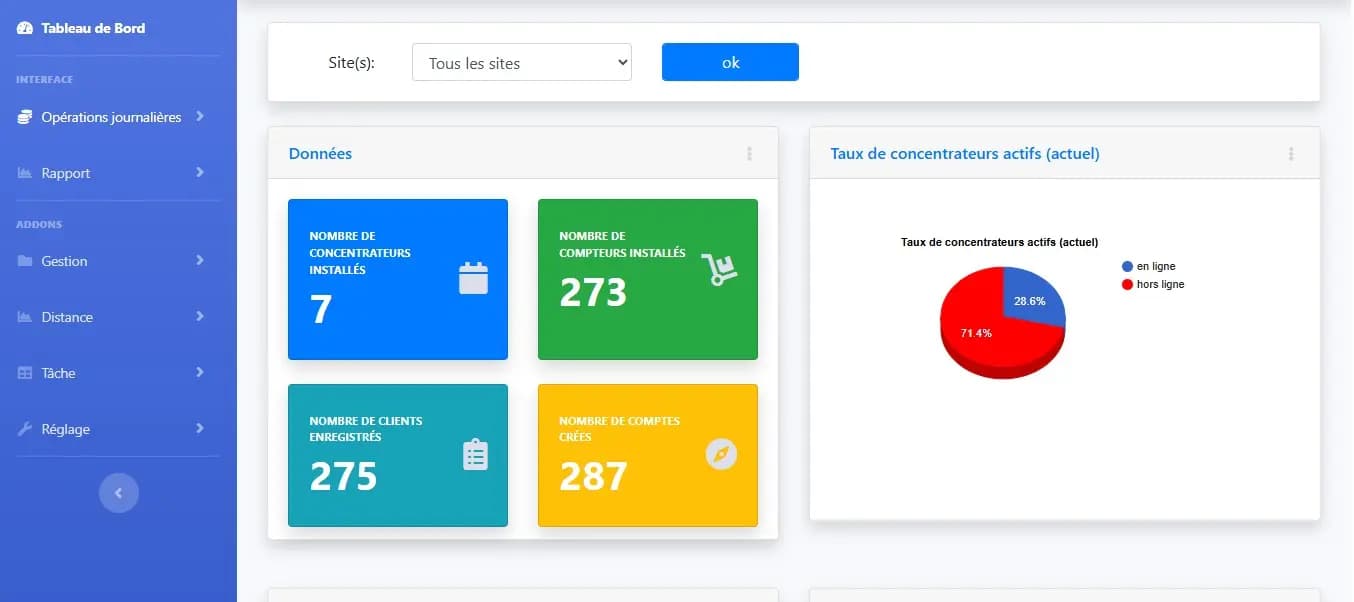1354x602 pixels.
Task: Click the chart's inner bold title text
Action: (x=999, y=242)
